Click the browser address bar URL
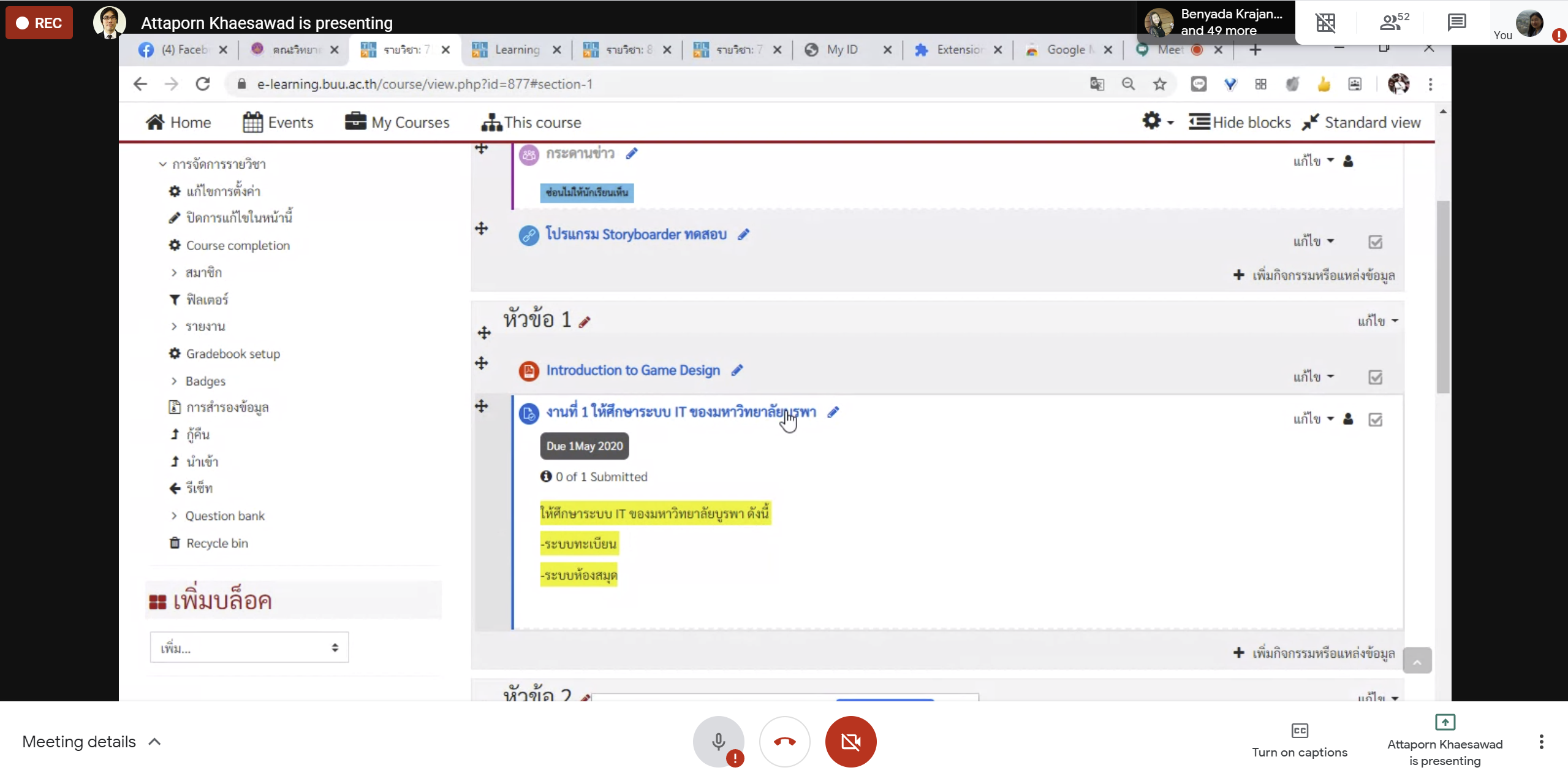This screenshot has width=1568, height=781. [x=424, y=84]
